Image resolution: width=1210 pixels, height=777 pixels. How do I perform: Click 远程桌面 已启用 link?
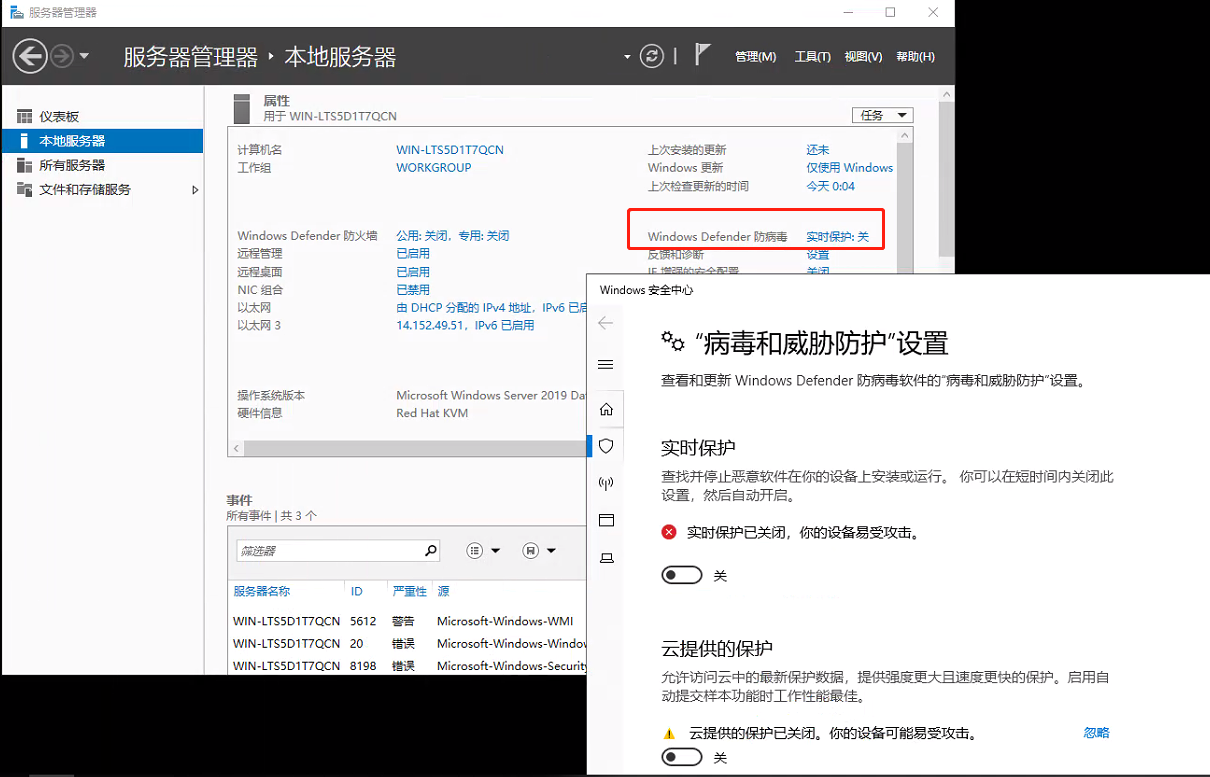tap(413, 272)
